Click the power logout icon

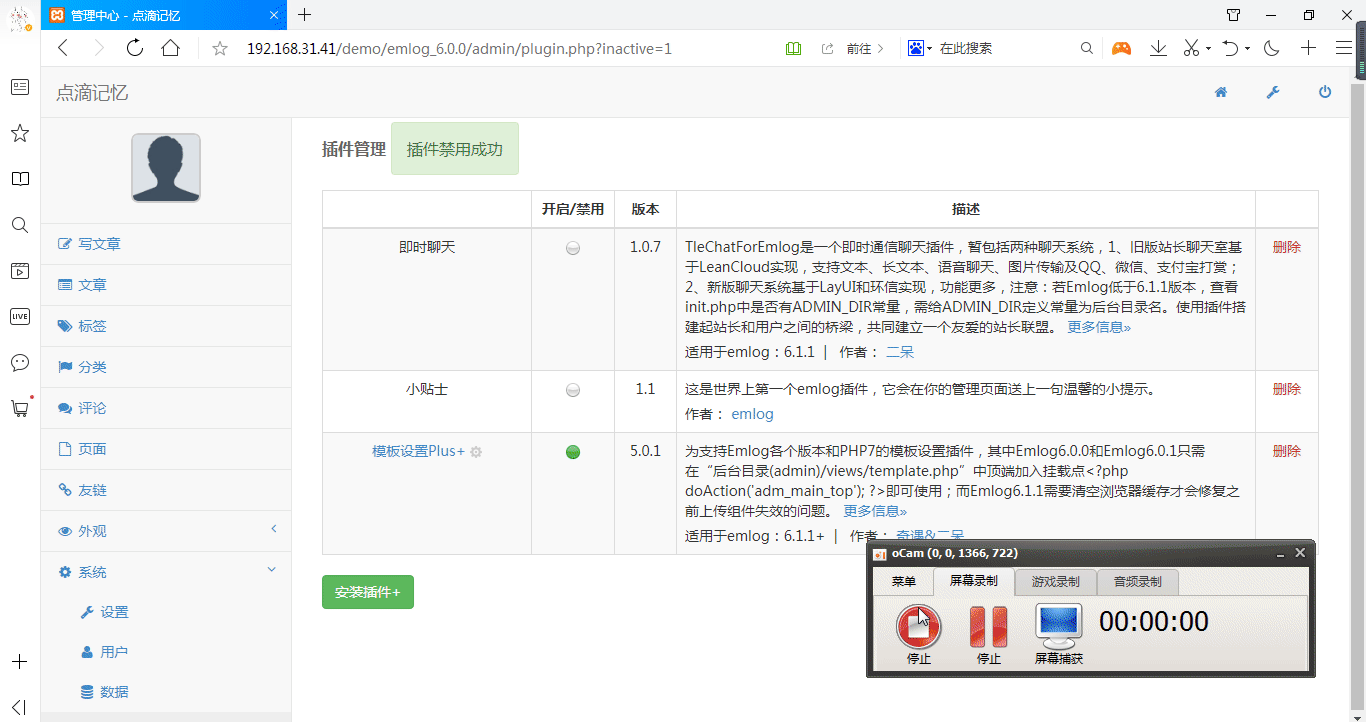(1325, 93)
